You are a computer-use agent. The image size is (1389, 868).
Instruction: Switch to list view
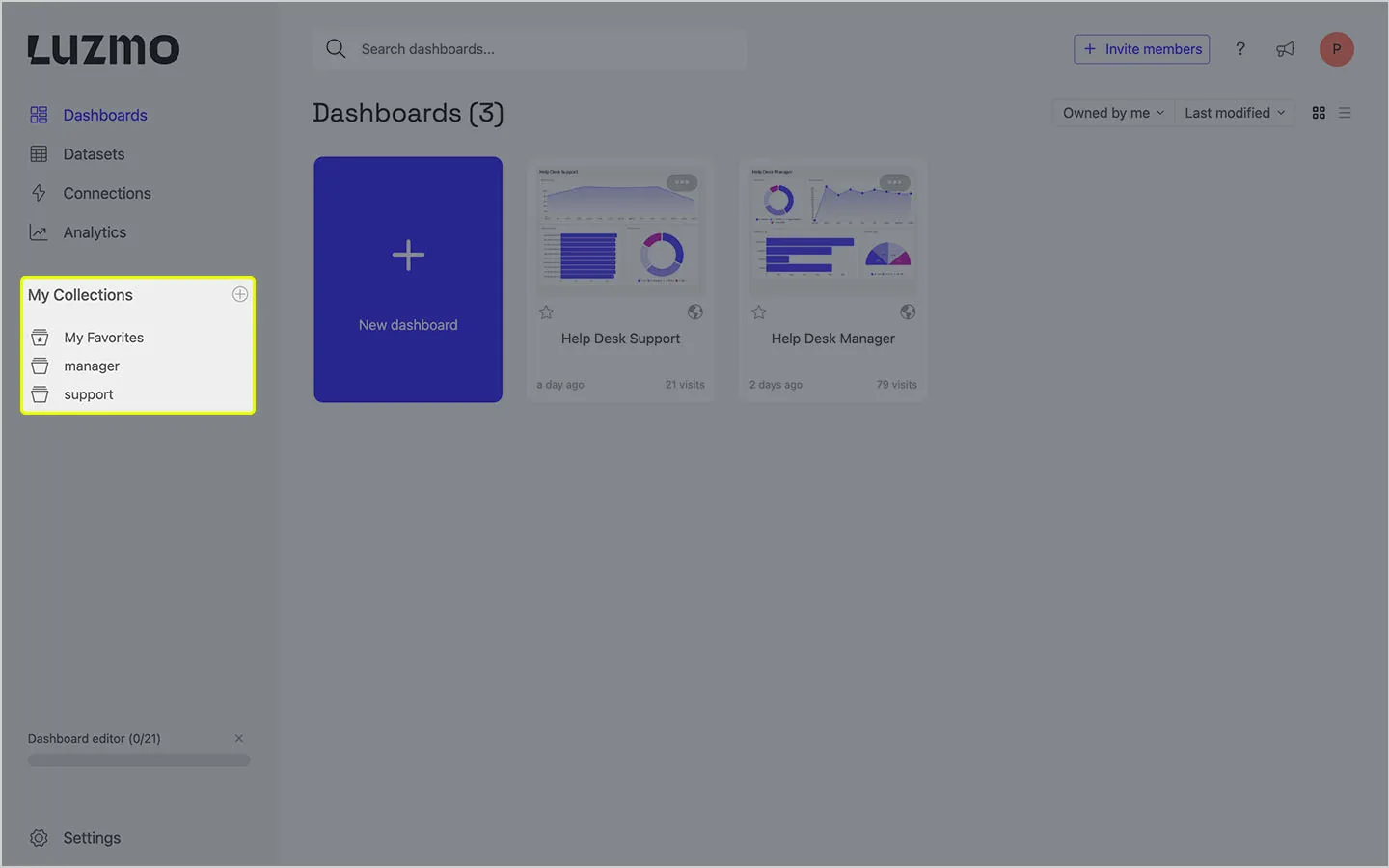pyautogui.click(x=1345, y=113)
